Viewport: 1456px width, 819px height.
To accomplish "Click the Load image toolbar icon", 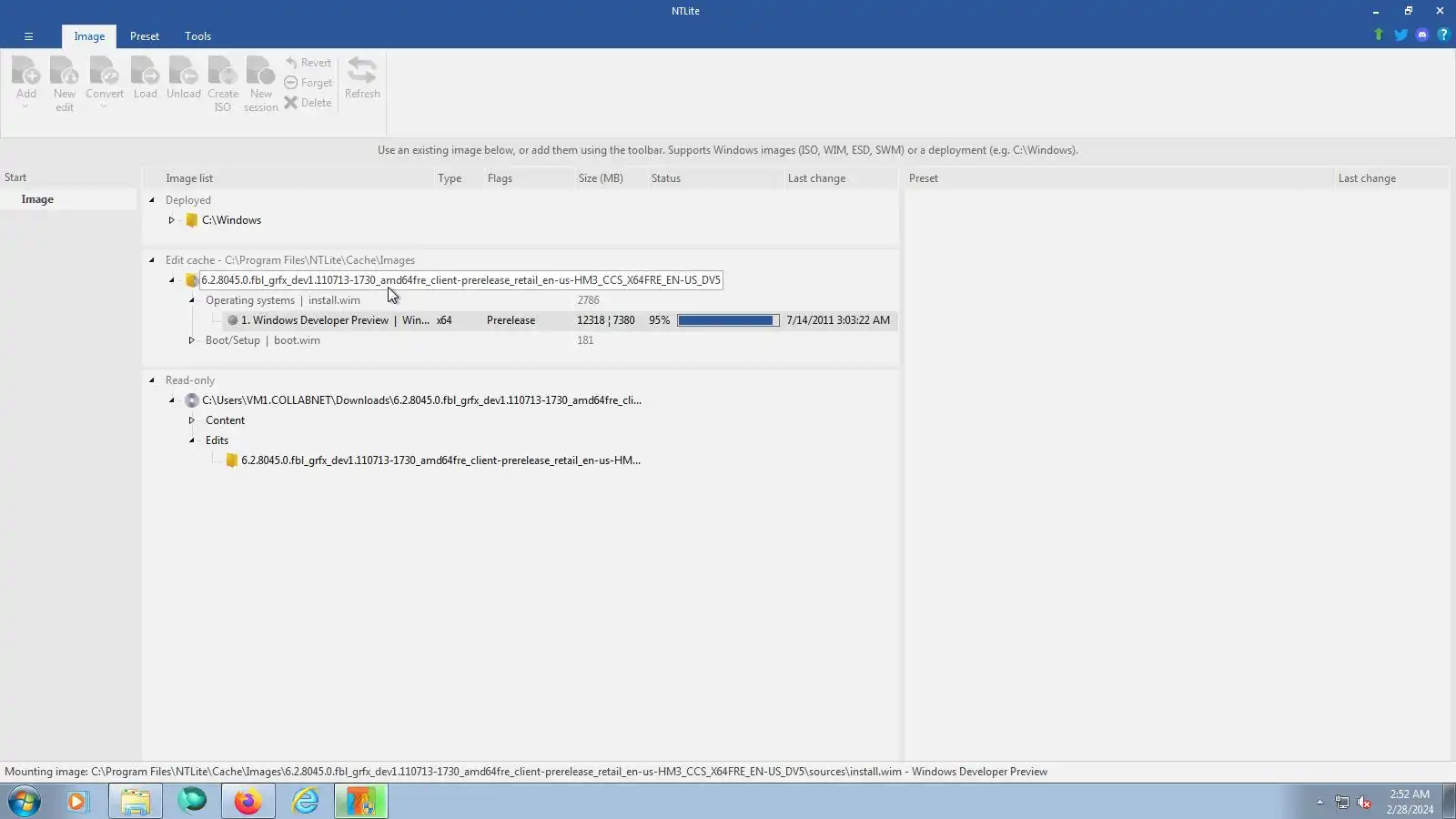I will pyautogui.click(x=146, y=78).
